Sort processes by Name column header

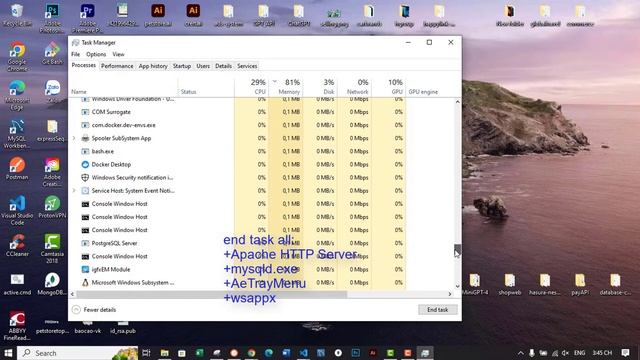pyautogui.click(x=124, y=87)
